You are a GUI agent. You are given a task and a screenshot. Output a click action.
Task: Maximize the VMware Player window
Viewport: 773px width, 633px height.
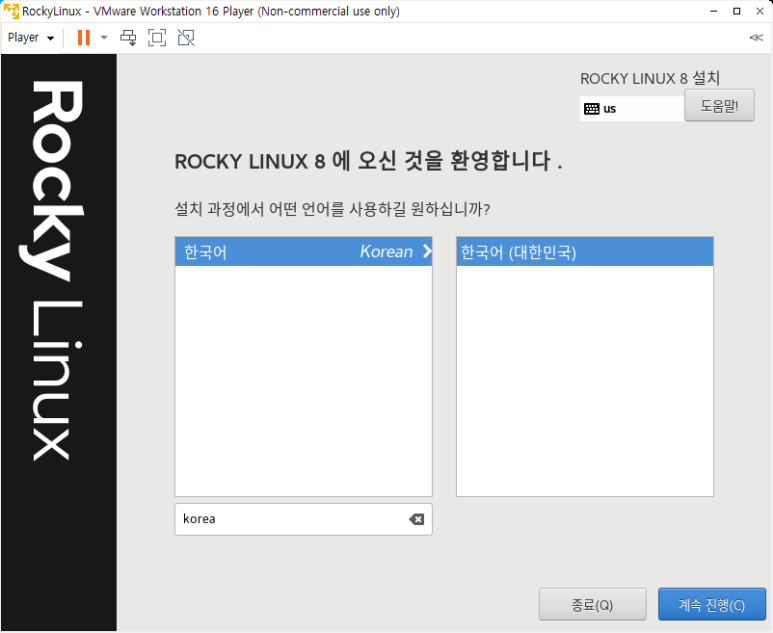(x=737, y=11)
